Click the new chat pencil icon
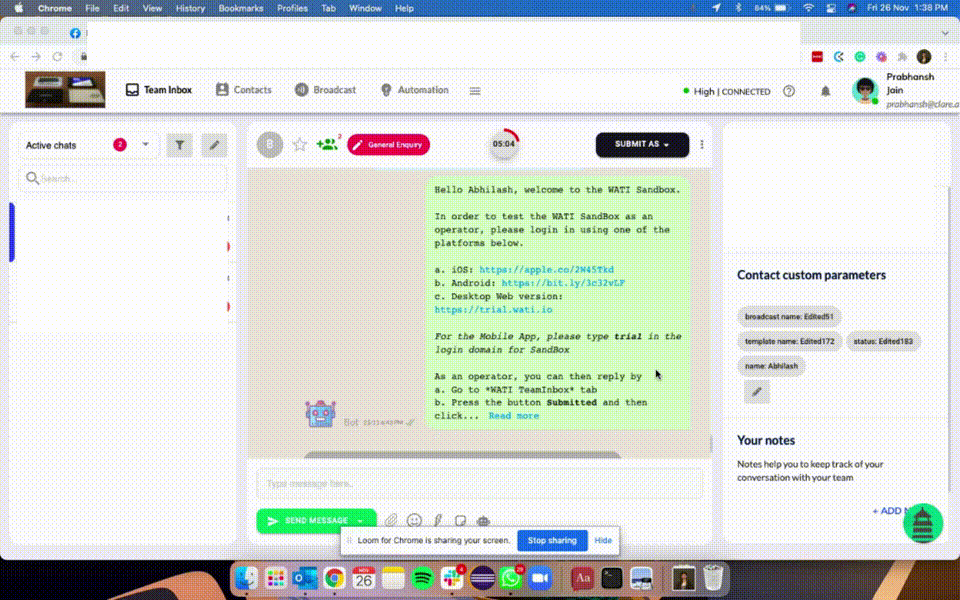 (214, 145)
